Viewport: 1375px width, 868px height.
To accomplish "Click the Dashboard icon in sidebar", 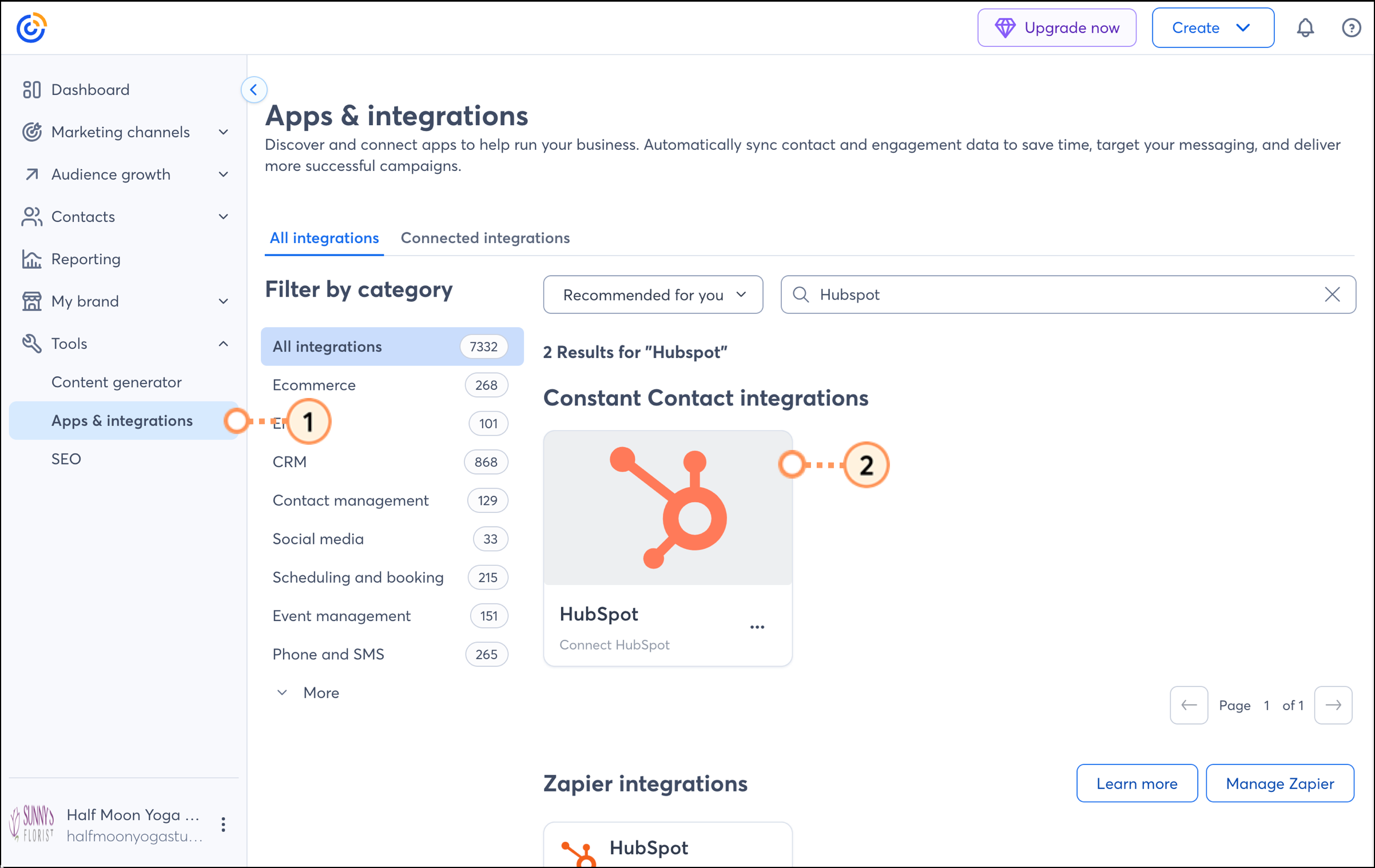I will [31, 90].
